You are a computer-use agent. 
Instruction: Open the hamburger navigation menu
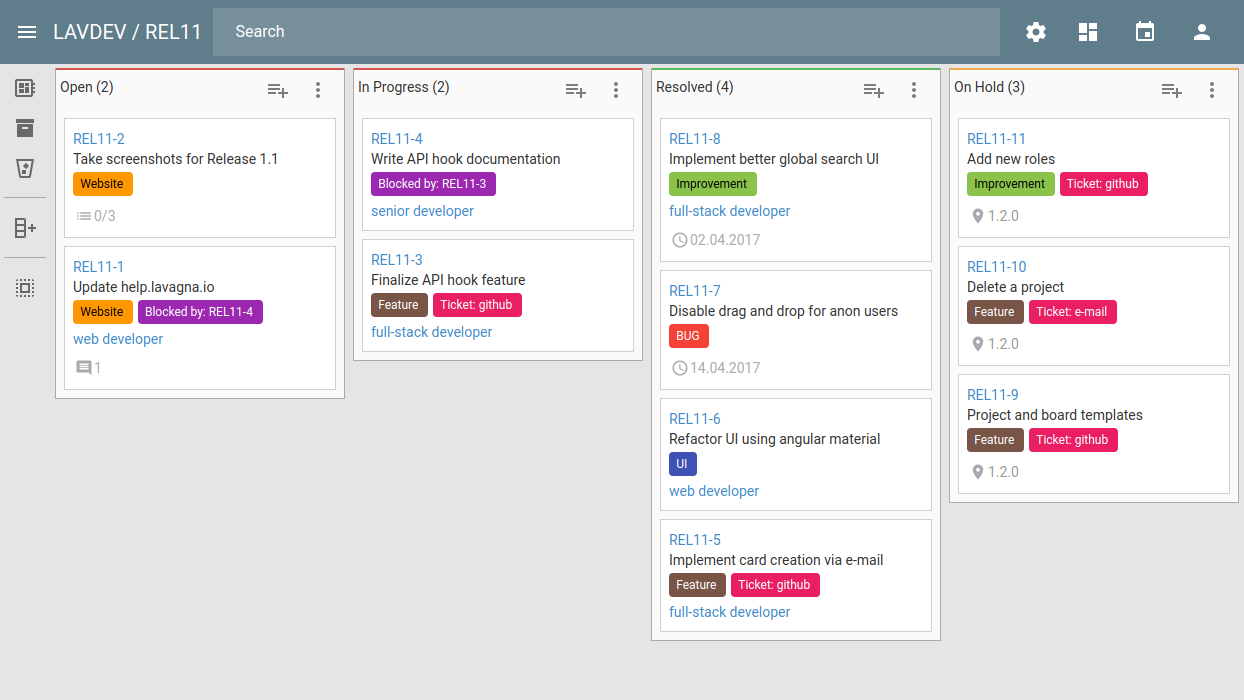(x=27, y=32)
